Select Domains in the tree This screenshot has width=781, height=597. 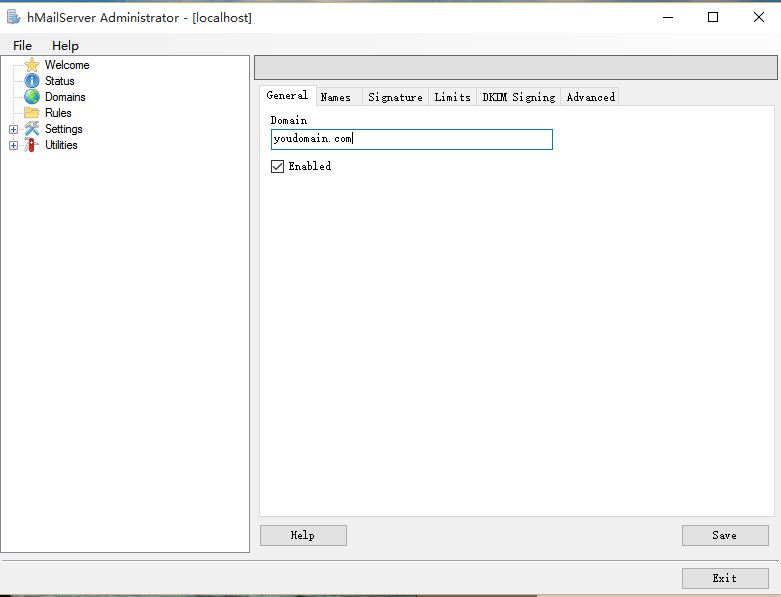[65, 97]
